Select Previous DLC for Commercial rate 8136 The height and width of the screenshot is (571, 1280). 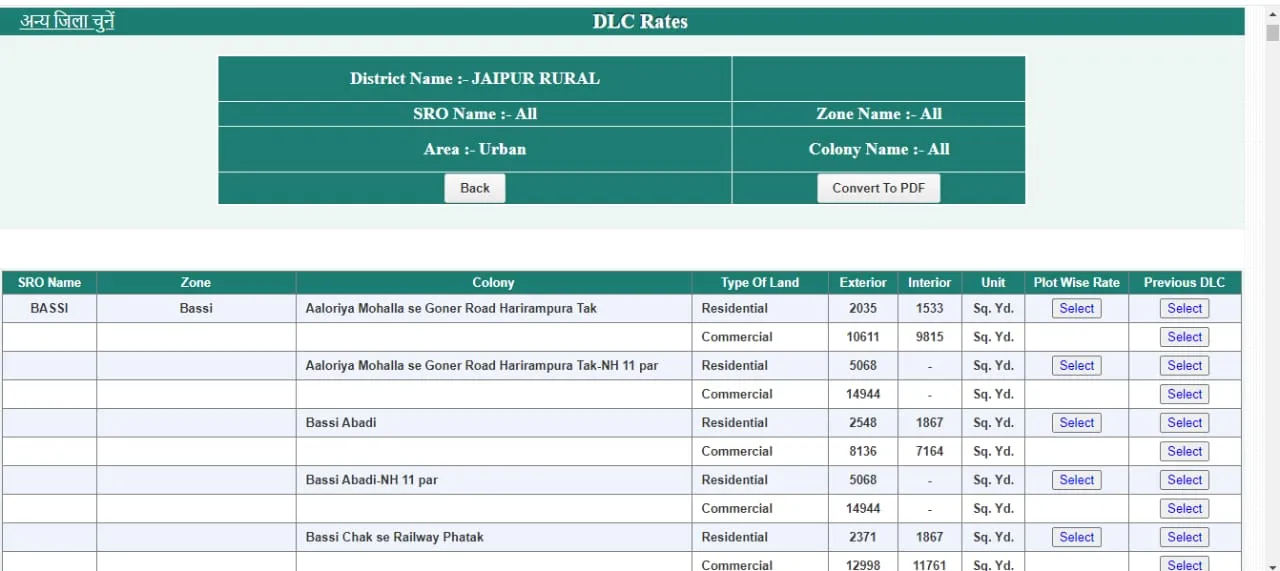click(x=1184, y=451)
